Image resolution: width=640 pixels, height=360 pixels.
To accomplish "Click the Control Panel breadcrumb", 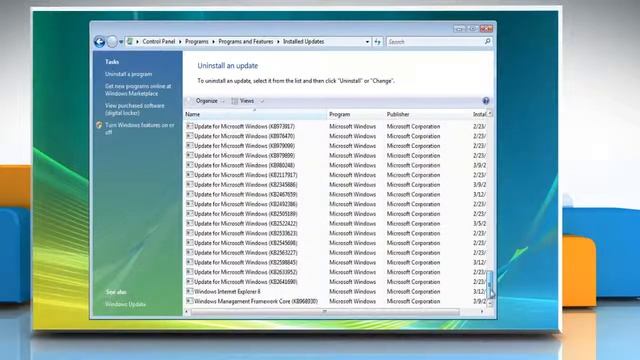I will (159, 42).
